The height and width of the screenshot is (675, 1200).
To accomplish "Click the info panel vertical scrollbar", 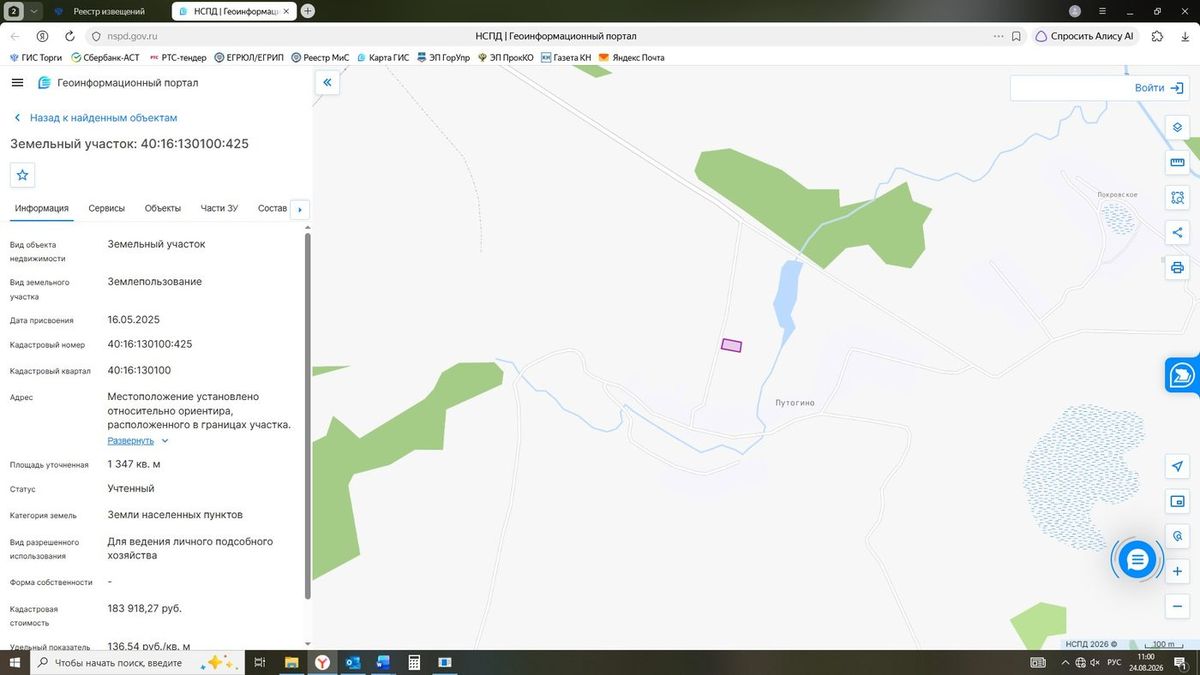I will pyautogui.click(x=307, y=415).
